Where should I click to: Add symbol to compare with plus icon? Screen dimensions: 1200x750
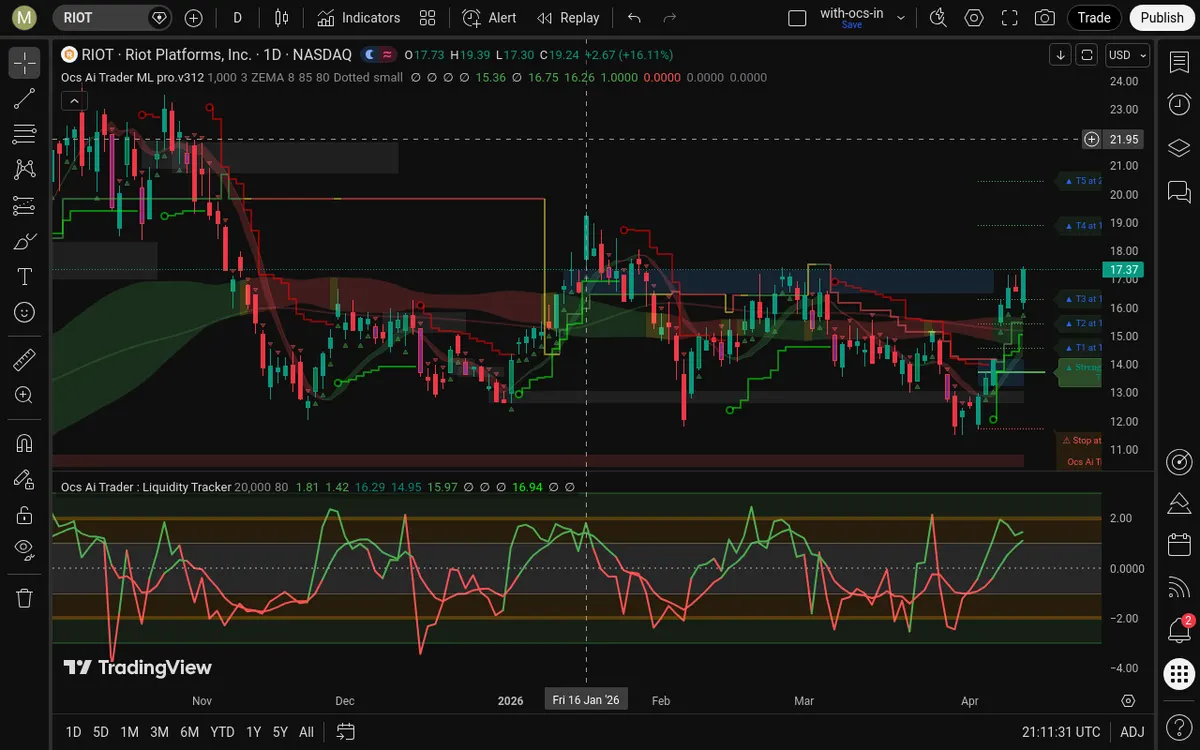point(194,17)
